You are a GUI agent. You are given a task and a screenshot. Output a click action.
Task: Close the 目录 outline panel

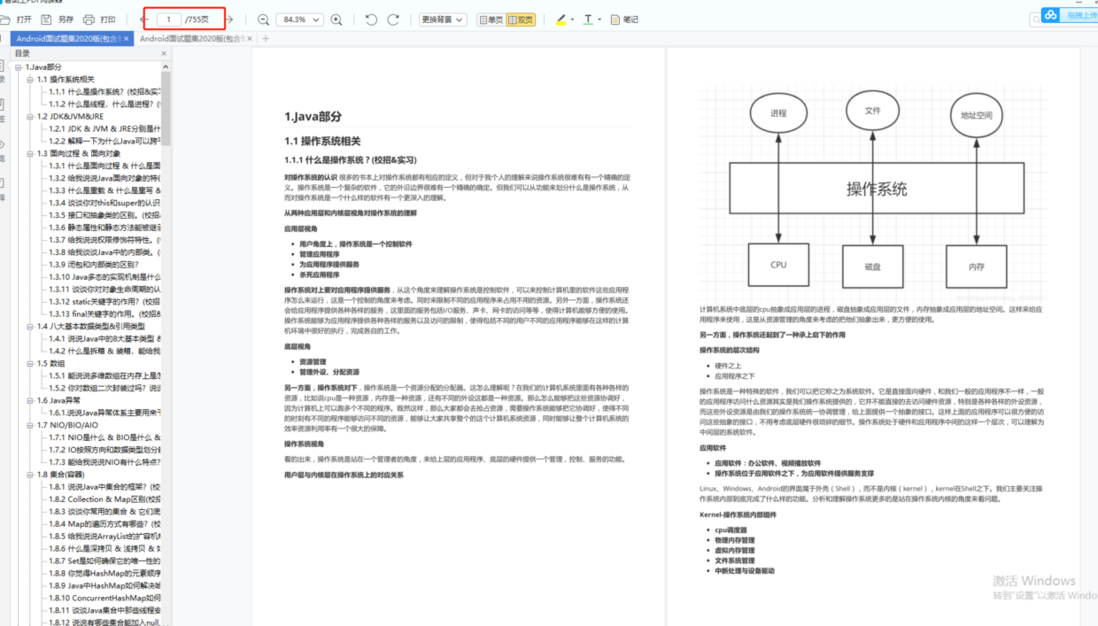[x=164, y=53]
